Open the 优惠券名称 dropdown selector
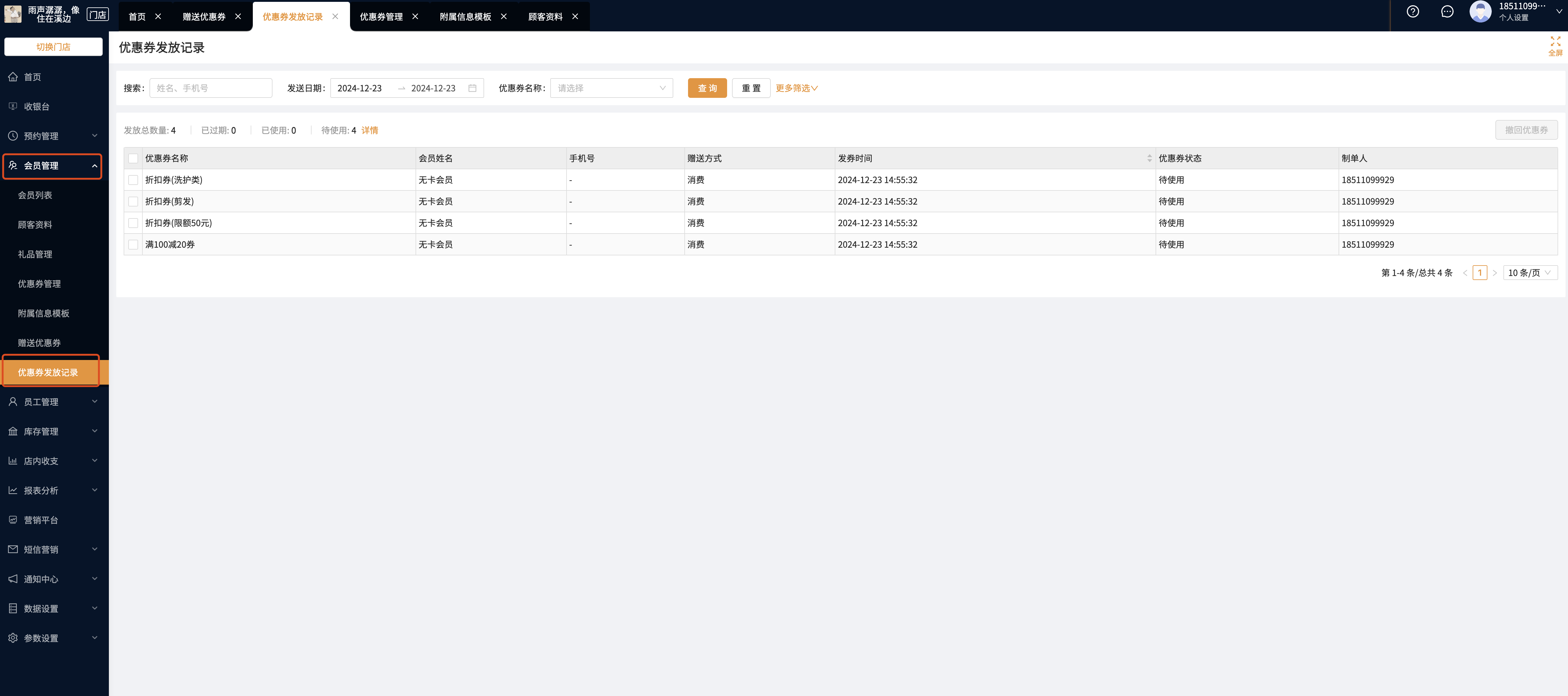1568x696 pixels. coord(611,88)
